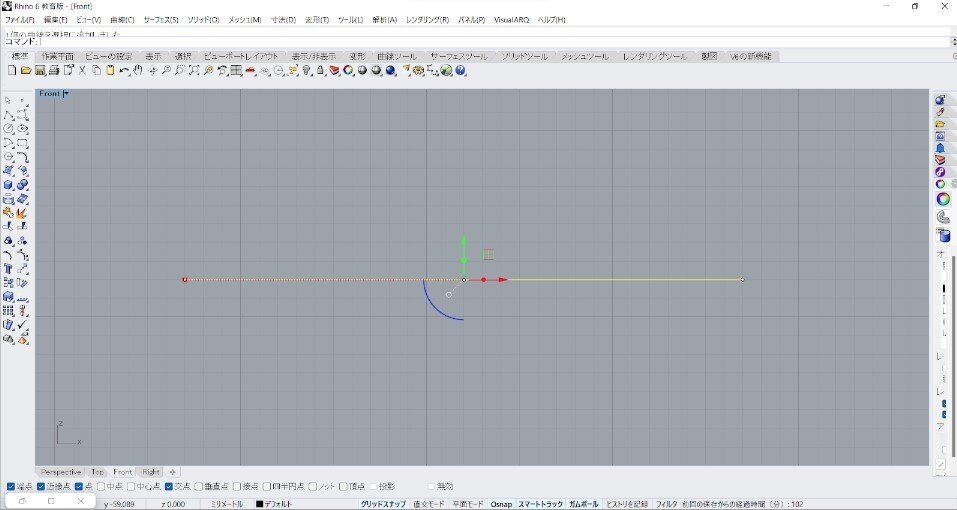Switch to the ソリッドツール toolbar tab
The width and height of the screenshot is (957, 510).
(525, 56)
